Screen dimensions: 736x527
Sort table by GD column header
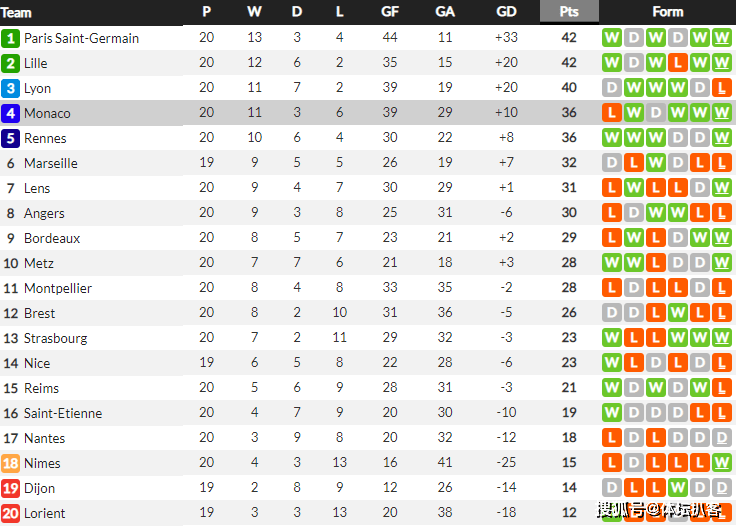tap(506, 12)
